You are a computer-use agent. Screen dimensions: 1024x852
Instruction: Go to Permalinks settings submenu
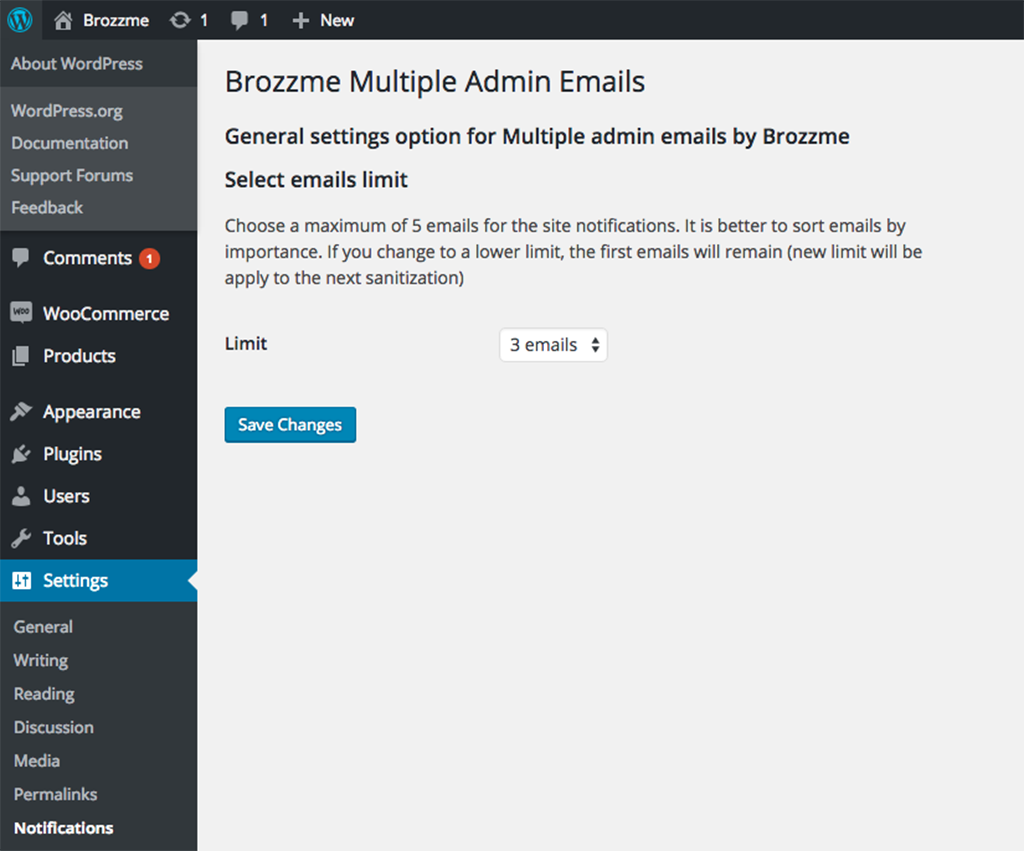coord(56,795)
